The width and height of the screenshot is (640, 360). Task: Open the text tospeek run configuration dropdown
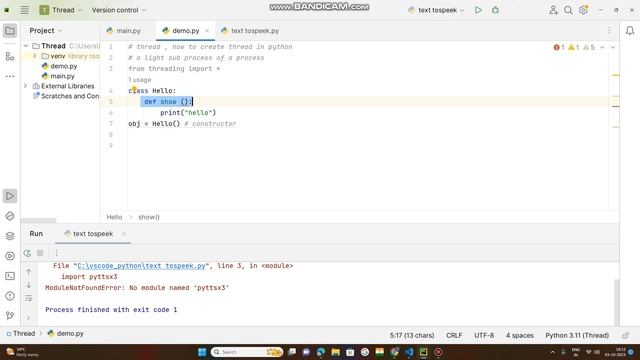click(436, 10)
